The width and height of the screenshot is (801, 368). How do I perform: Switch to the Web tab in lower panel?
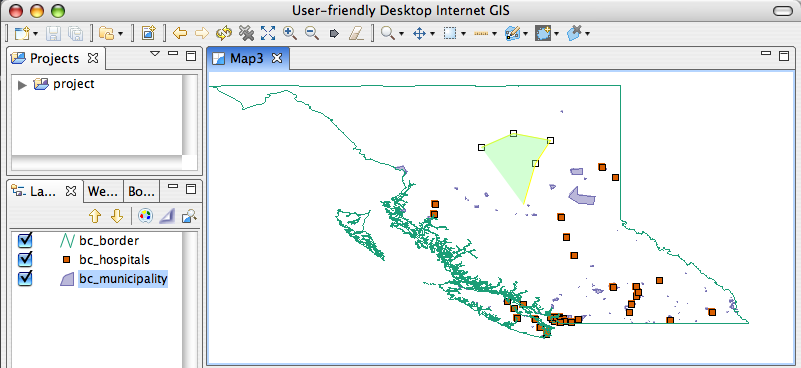click(104, 191)
